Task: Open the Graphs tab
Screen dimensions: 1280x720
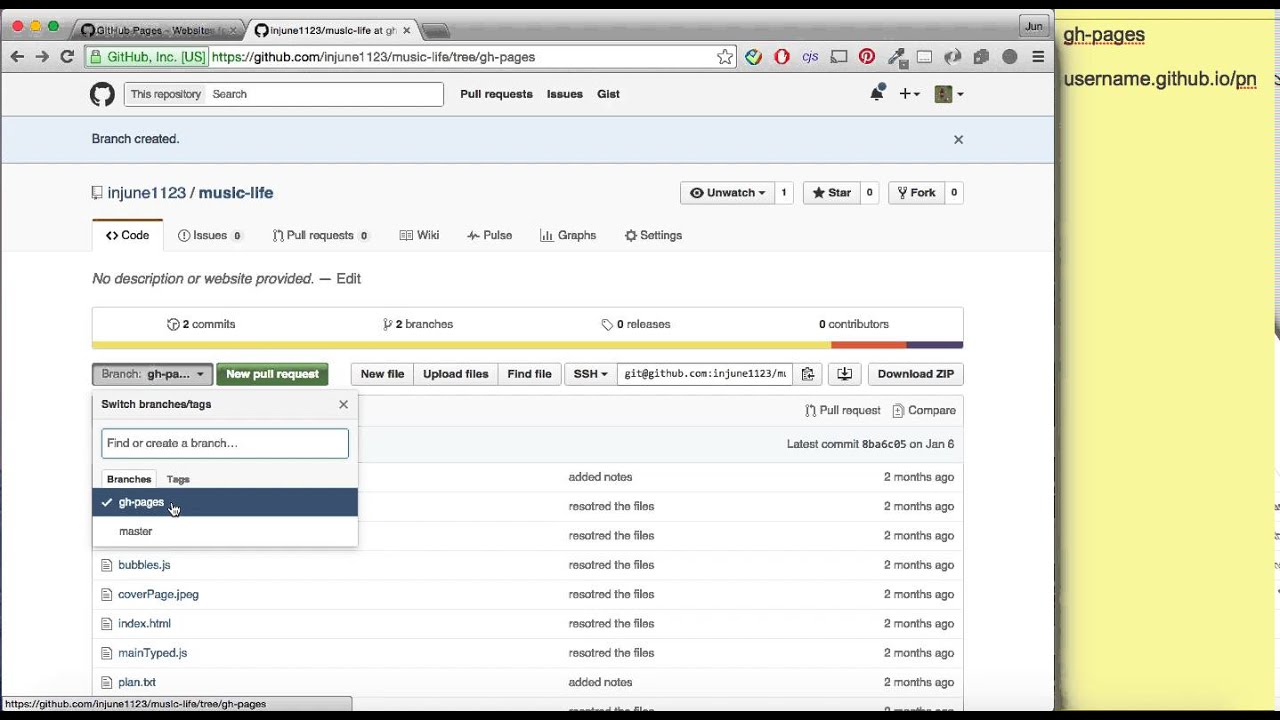Action: (x=568, y=236)
